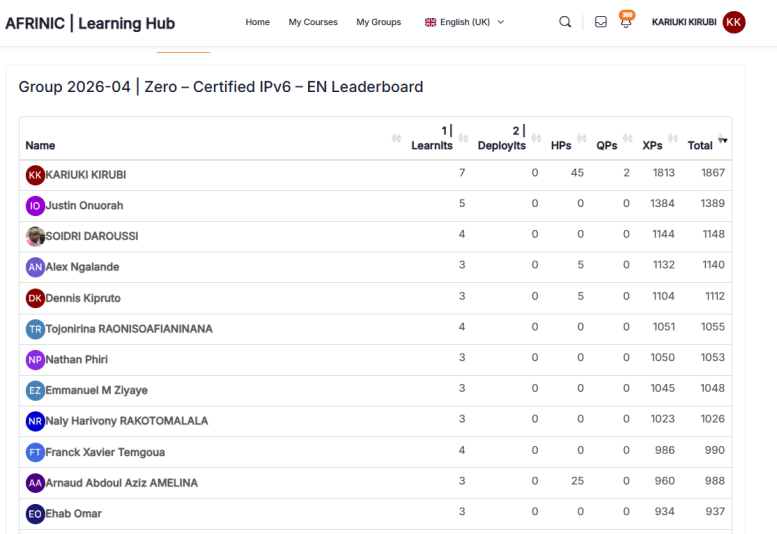Select the XPs value 1051

tap(664, 326)
